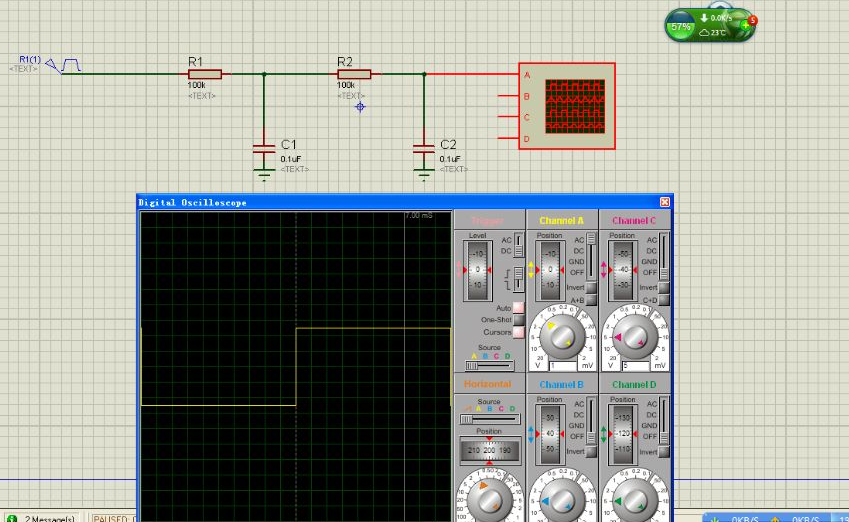Toggle the Trigger Auto button
This screenshot has height=522, width=849.
click(518, 308)
